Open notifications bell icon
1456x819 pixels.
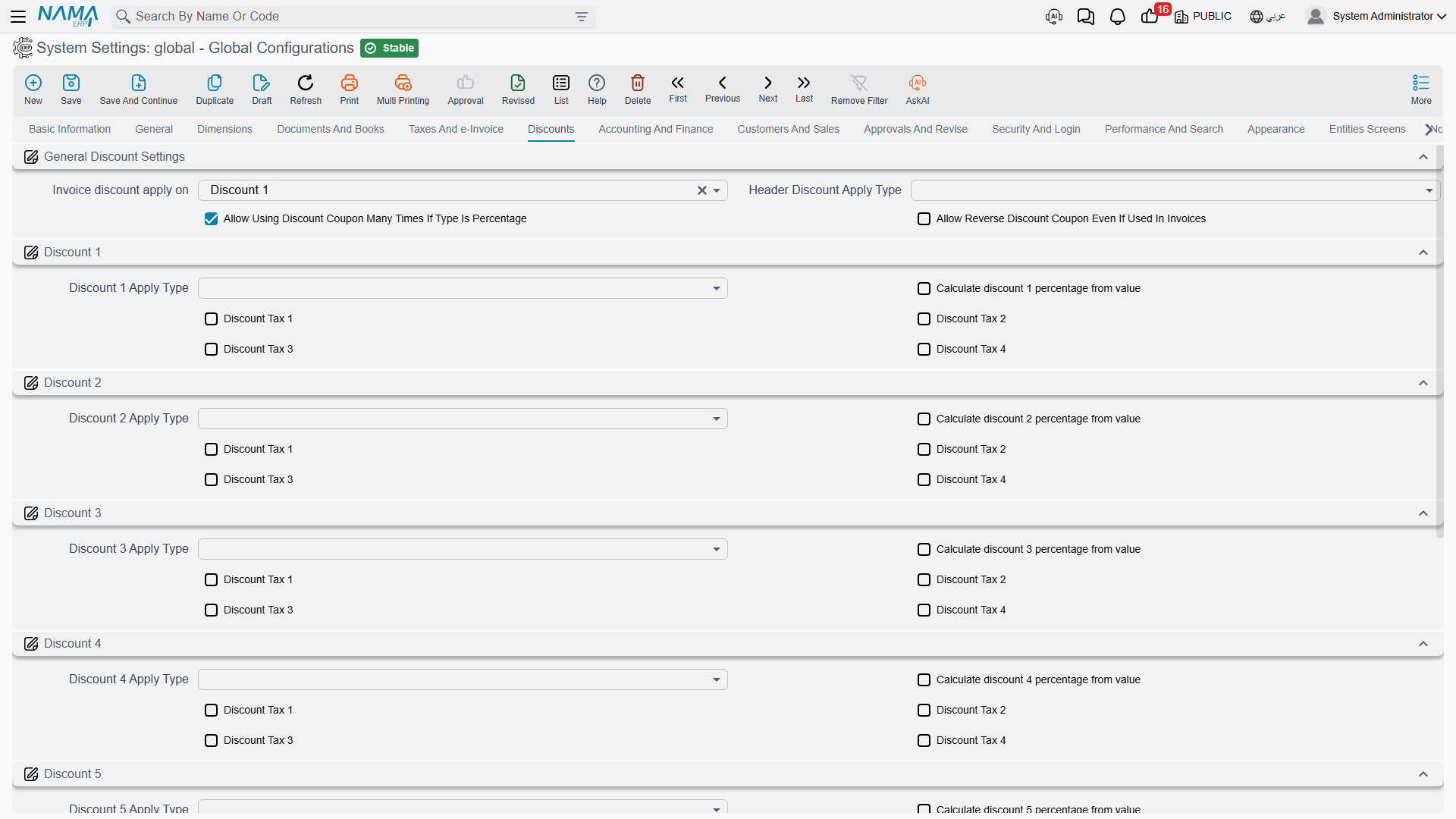click(x=1117, y=17)
